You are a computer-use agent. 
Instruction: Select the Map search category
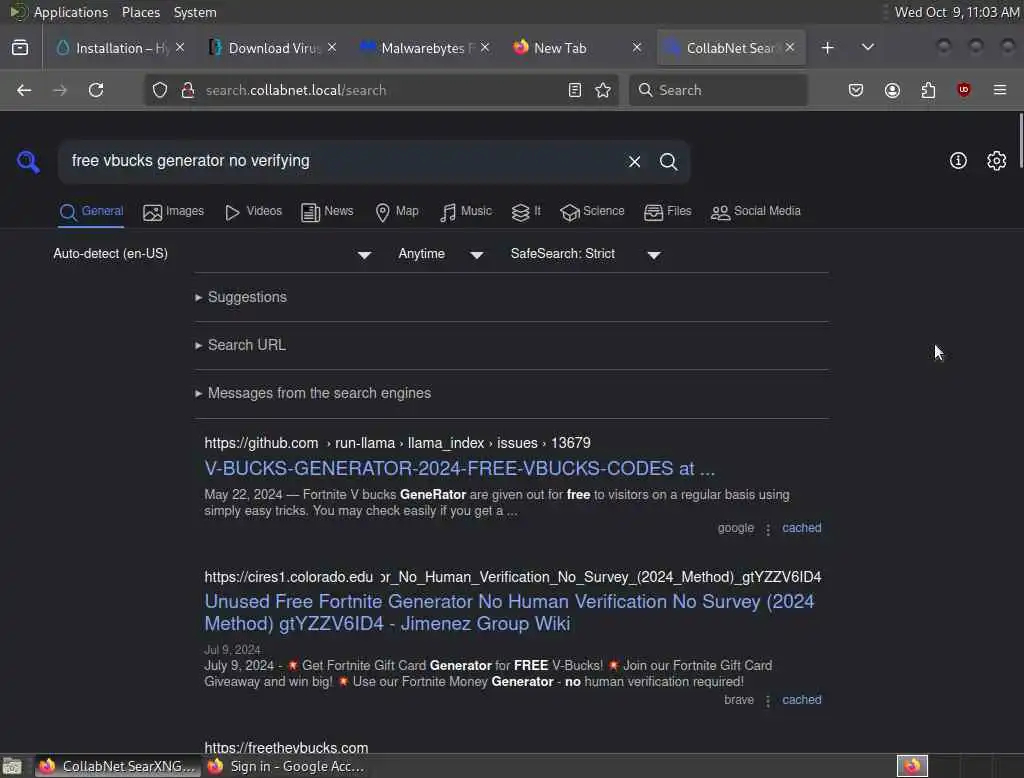pyautogui.click(x=397, y=212)
